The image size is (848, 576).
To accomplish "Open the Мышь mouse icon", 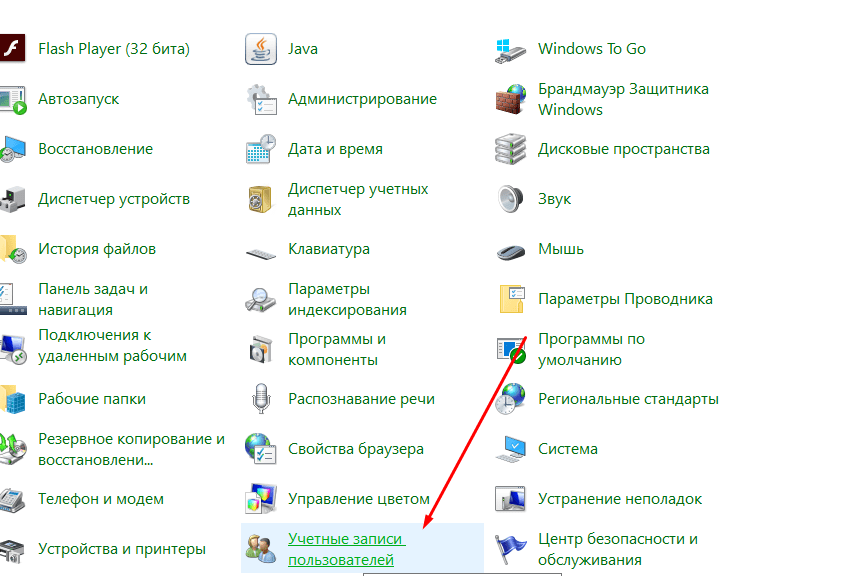I will pyautogui.click(x=511, y=252).
